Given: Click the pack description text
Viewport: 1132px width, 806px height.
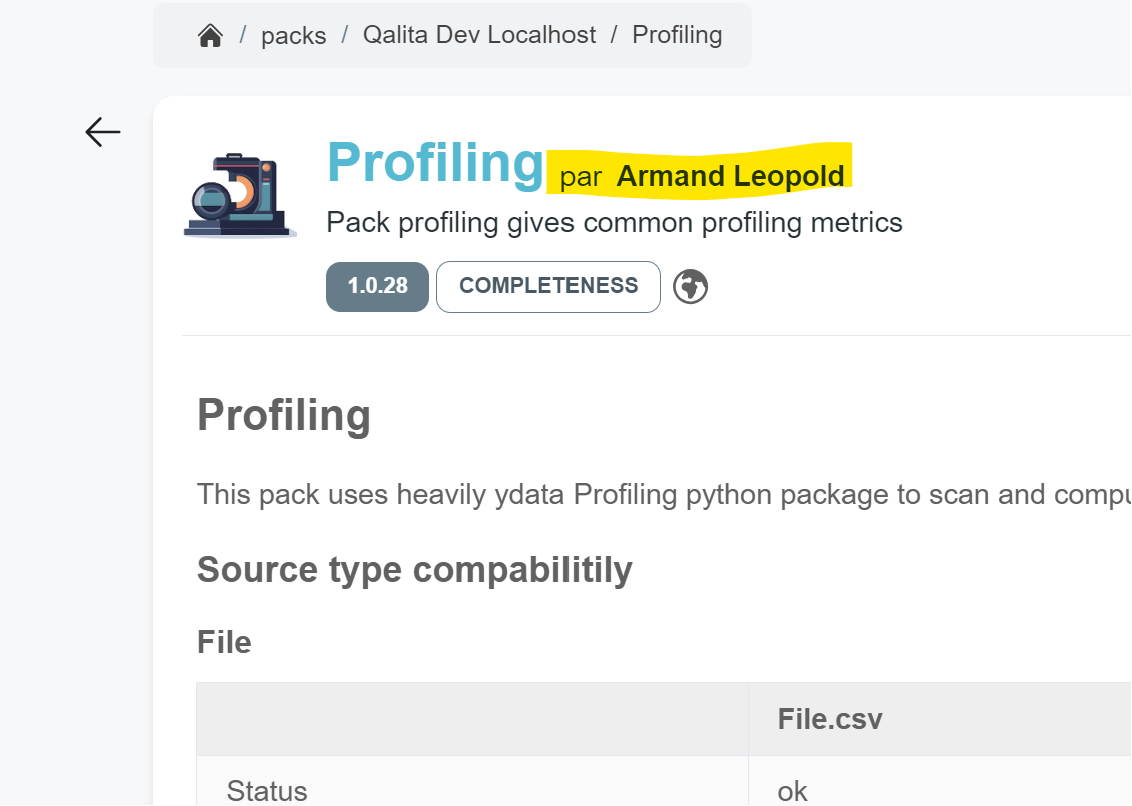Looking at the screenshot, I should point(614,222).
